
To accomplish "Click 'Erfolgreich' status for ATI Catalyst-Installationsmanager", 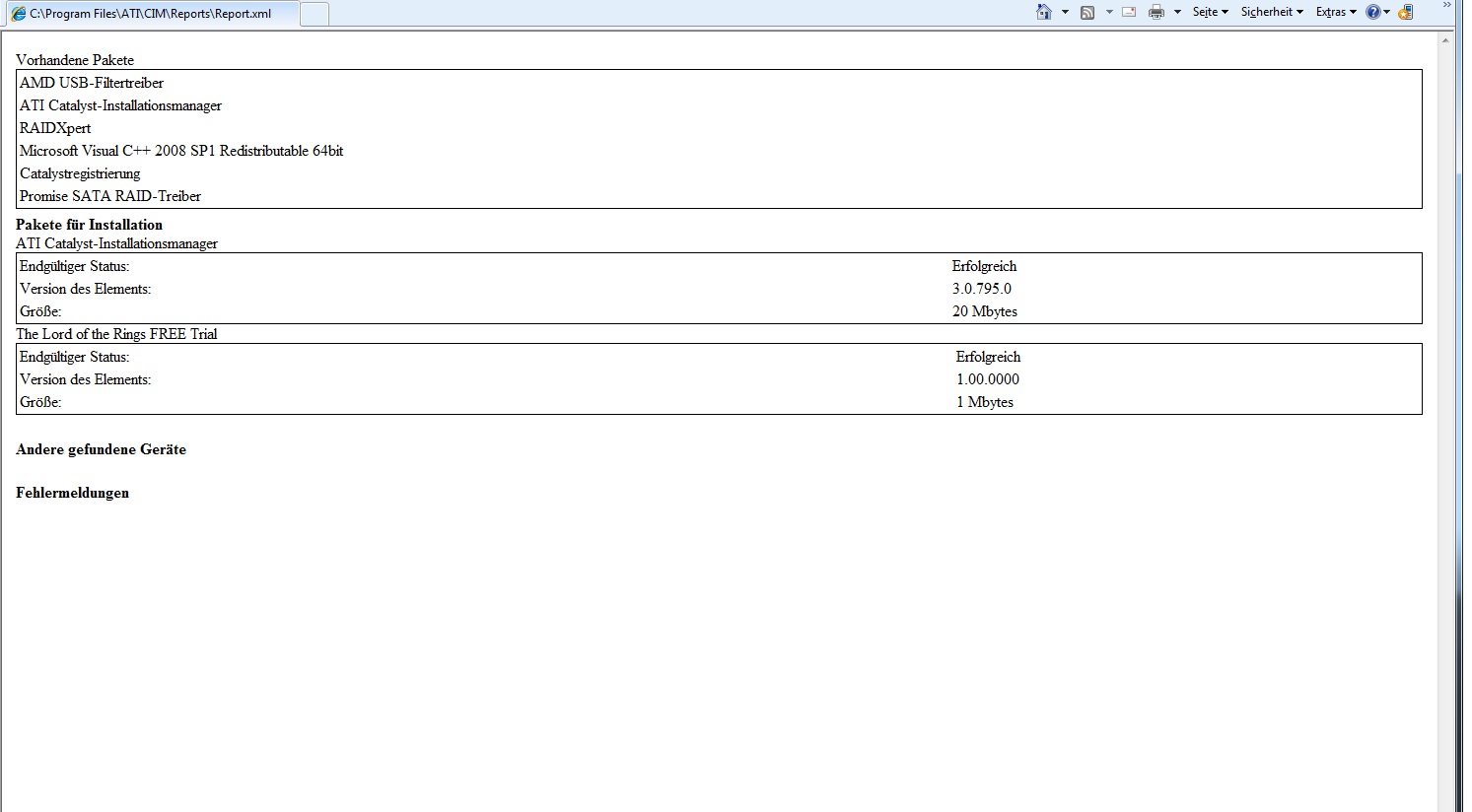I will pyautogui.click(x=984, y=266).
